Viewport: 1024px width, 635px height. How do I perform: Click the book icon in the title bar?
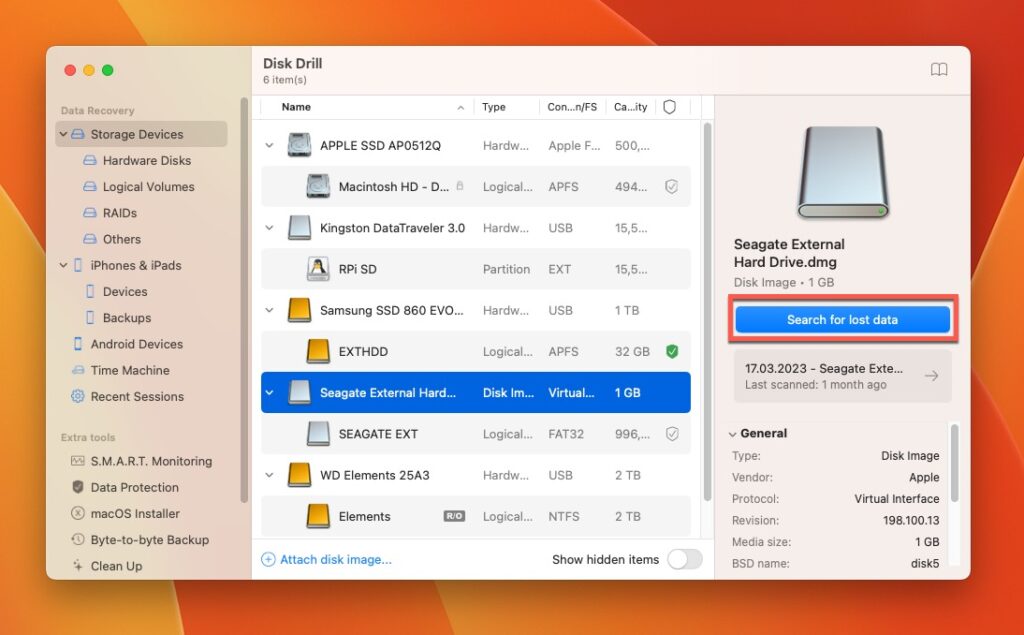[x=938, y=69]
